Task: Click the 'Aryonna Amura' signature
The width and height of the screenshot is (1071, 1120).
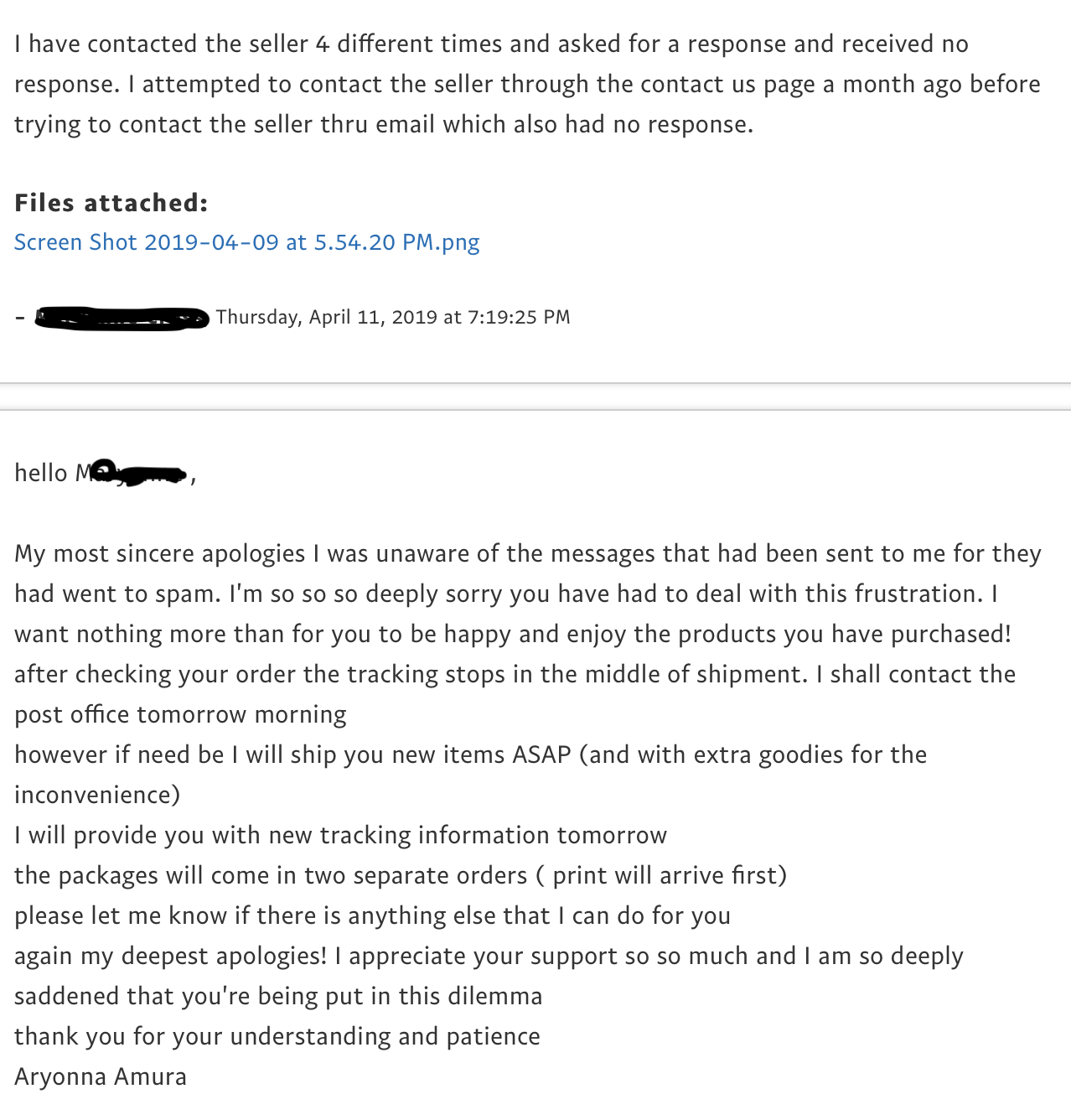Action: (x=101, y=1076)
